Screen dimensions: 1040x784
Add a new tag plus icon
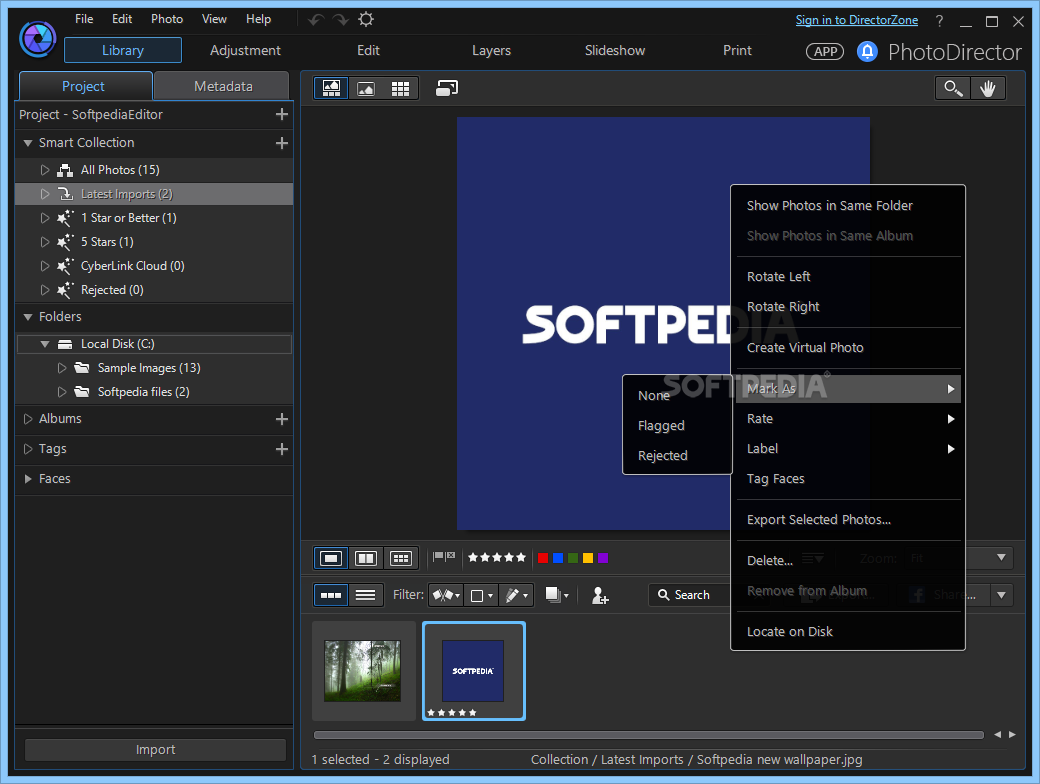coord(282,449)
